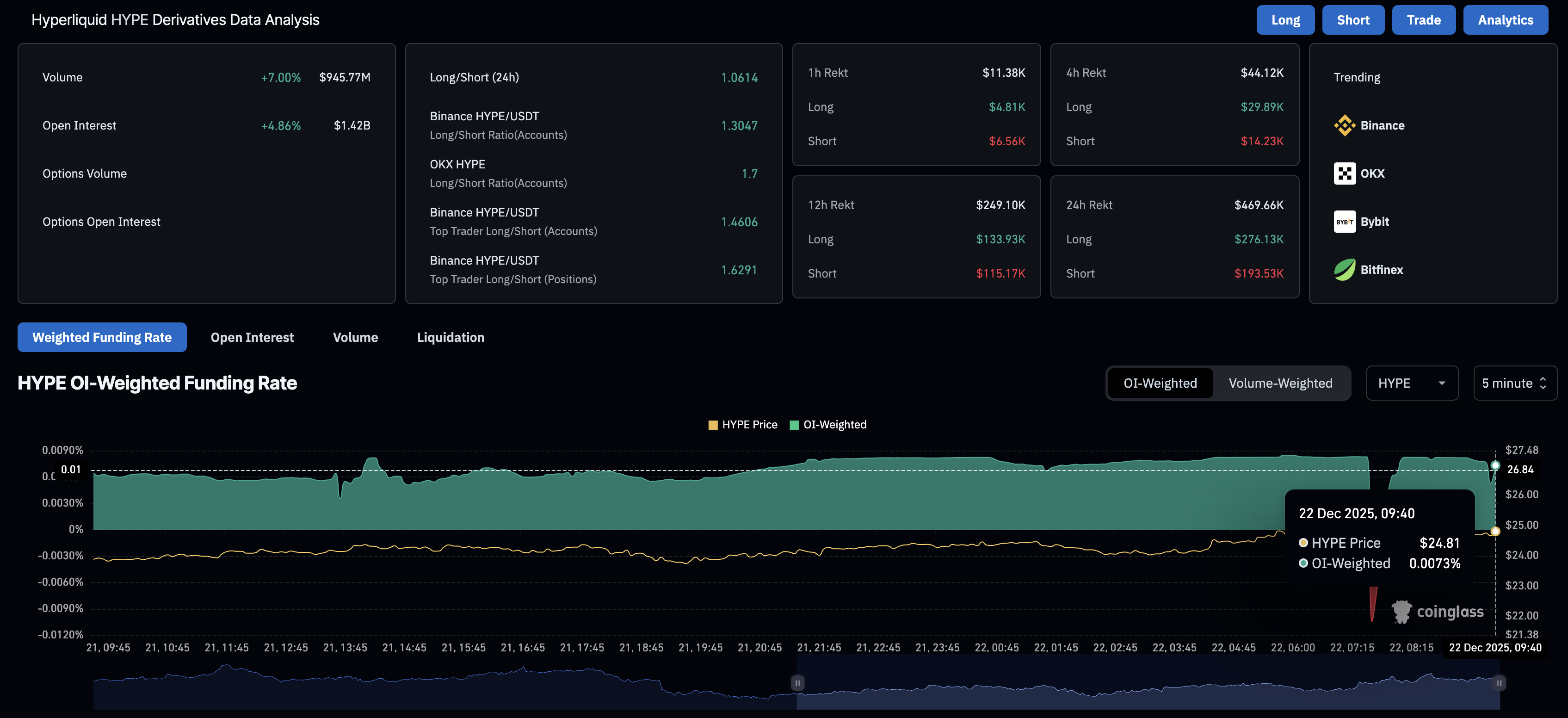Click the Bybit icon under Trending

pyautogui.click(x=1345, y=221)
